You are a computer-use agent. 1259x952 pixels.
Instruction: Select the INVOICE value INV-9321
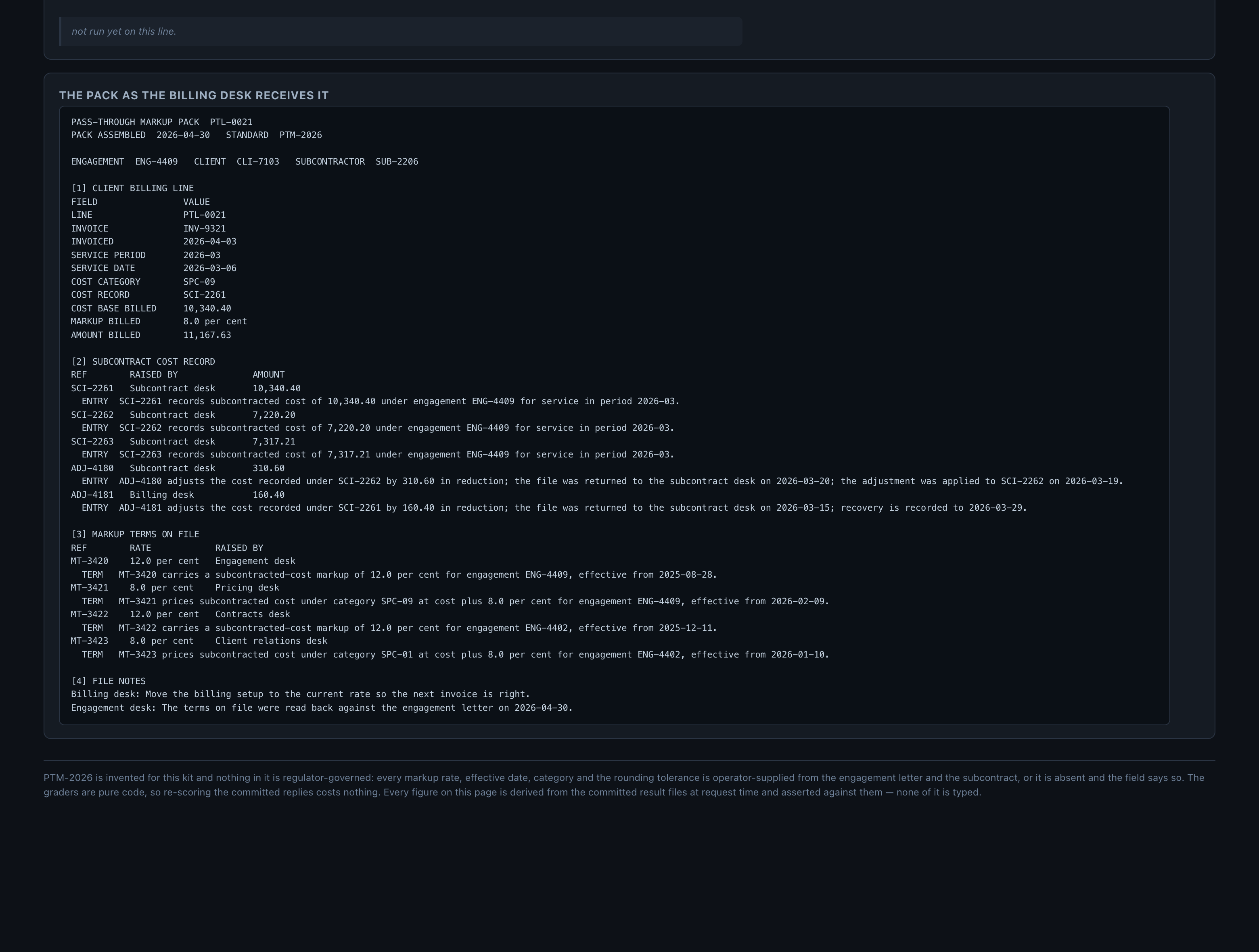204,228
